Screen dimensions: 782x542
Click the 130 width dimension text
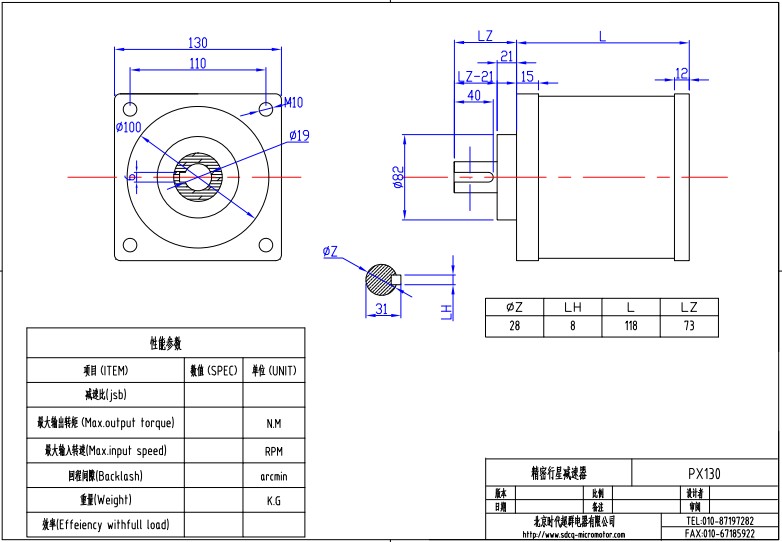pyautogui.click(x=197, y=43)
